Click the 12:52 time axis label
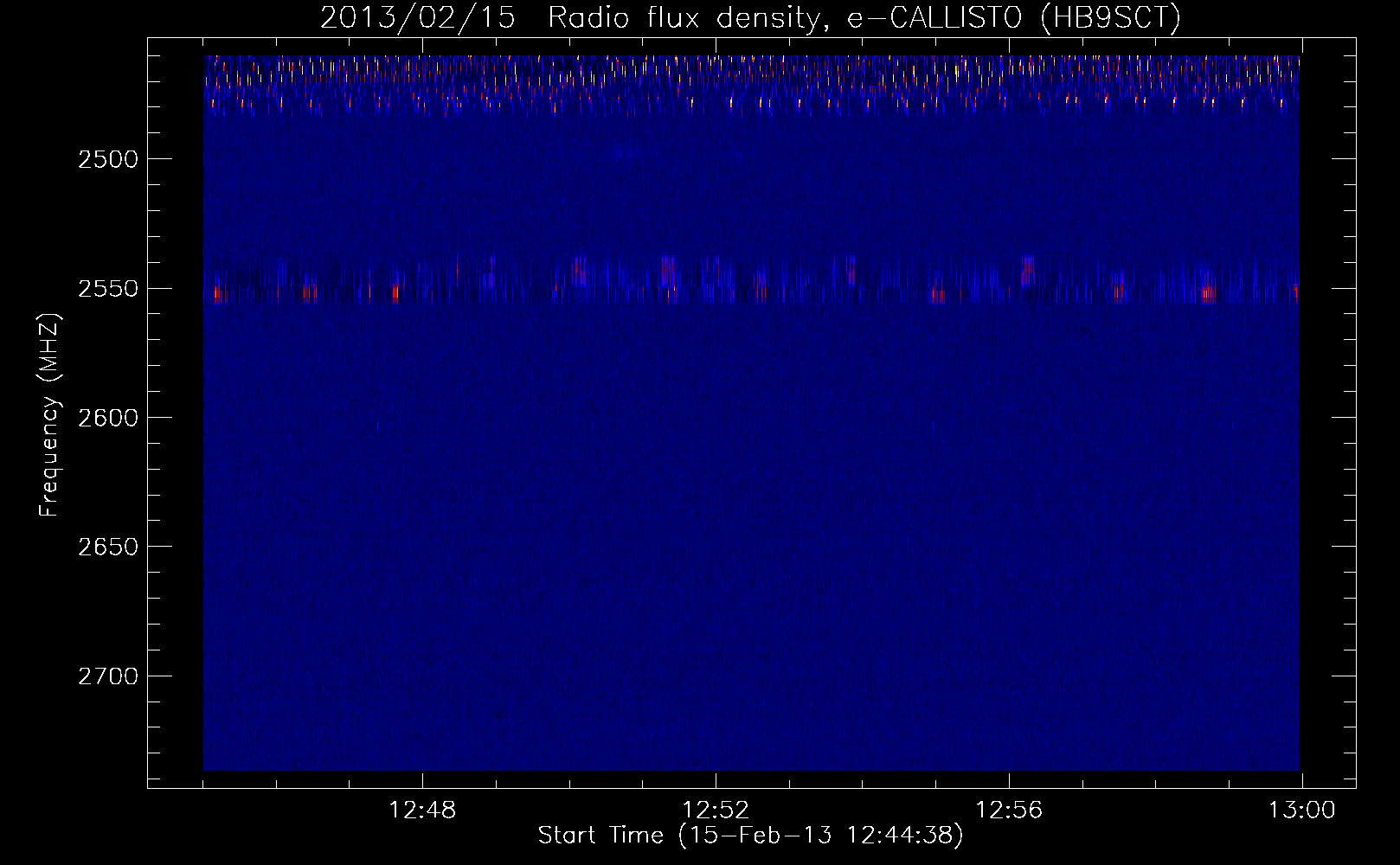This screenshot has width=1400, height=865. (716, 811)
